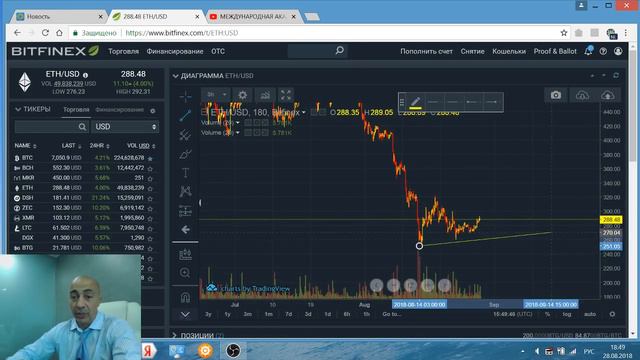Switch to the Финансирование tickers tab

119,110
